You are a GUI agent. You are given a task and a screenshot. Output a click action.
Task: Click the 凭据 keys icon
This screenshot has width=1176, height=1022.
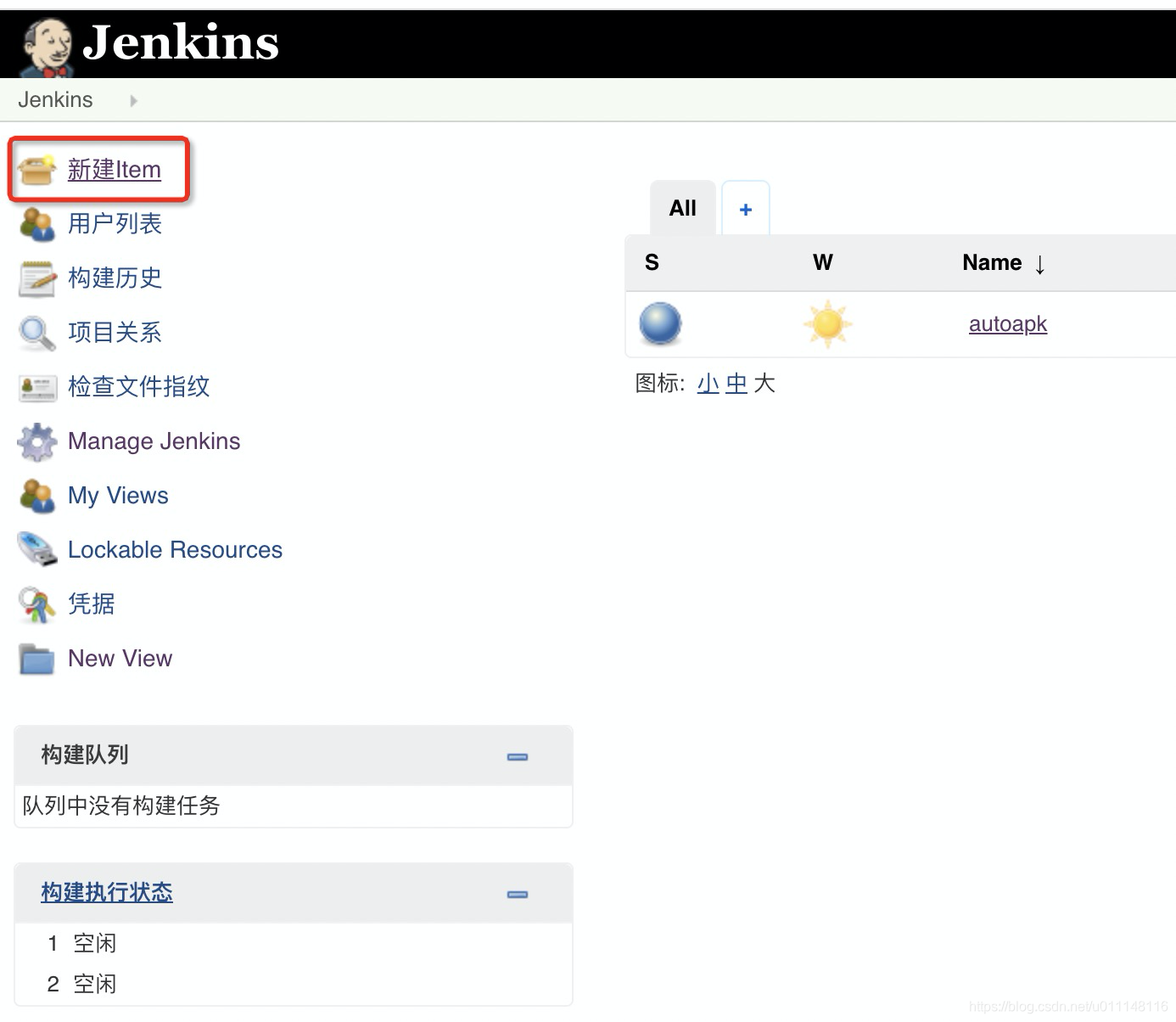point(37,604)
